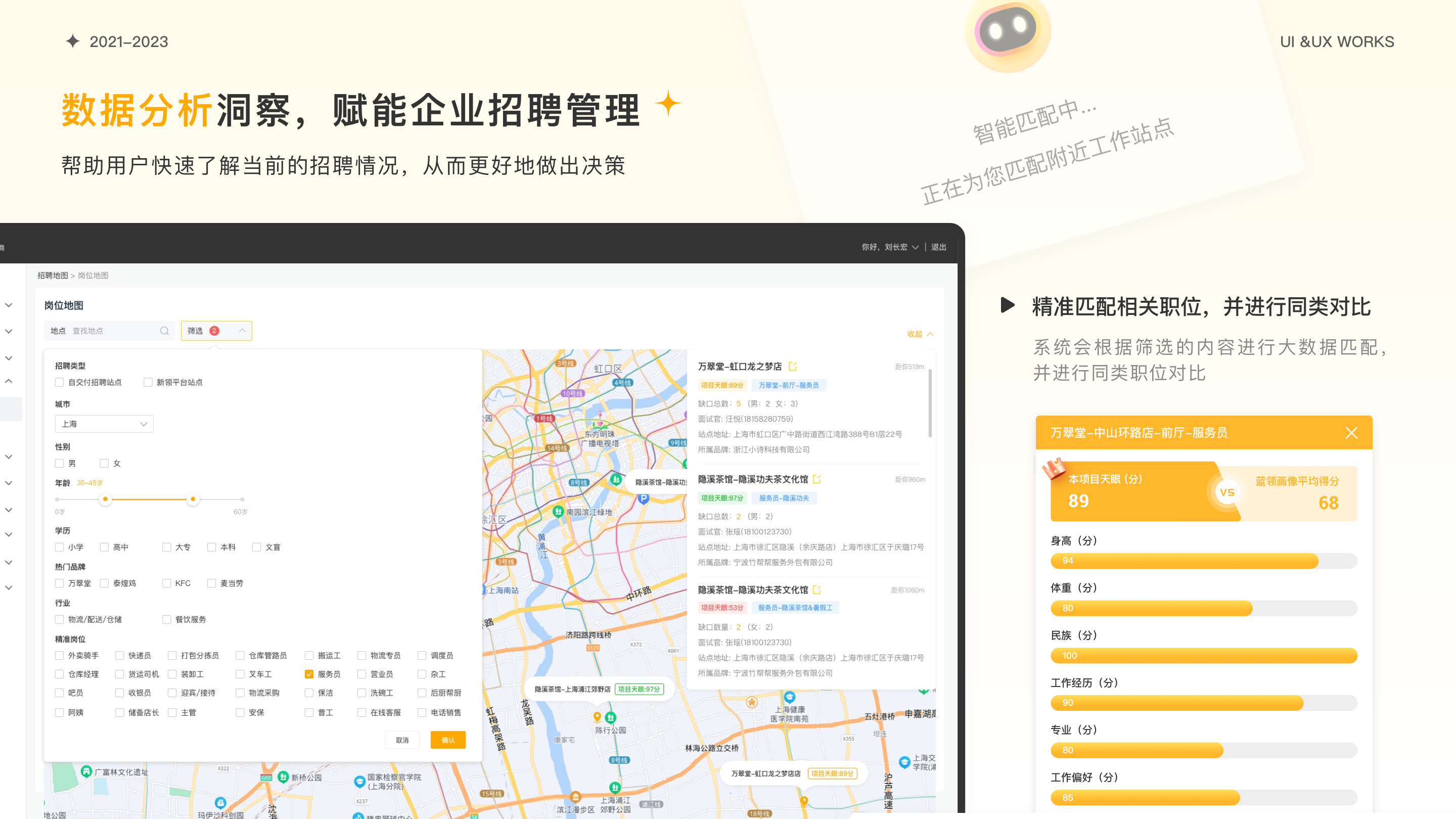The width and height of the screenshot is (1456, 819).
Task: Click 陈行公园 green marker on map
Action: 610,718
